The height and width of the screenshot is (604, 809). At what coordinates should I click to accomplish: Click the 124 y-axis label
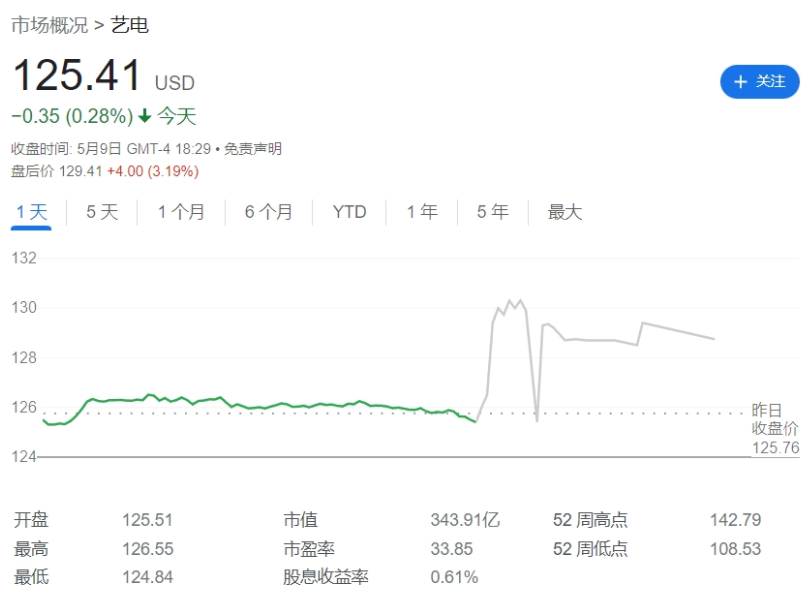coord(24,456)
